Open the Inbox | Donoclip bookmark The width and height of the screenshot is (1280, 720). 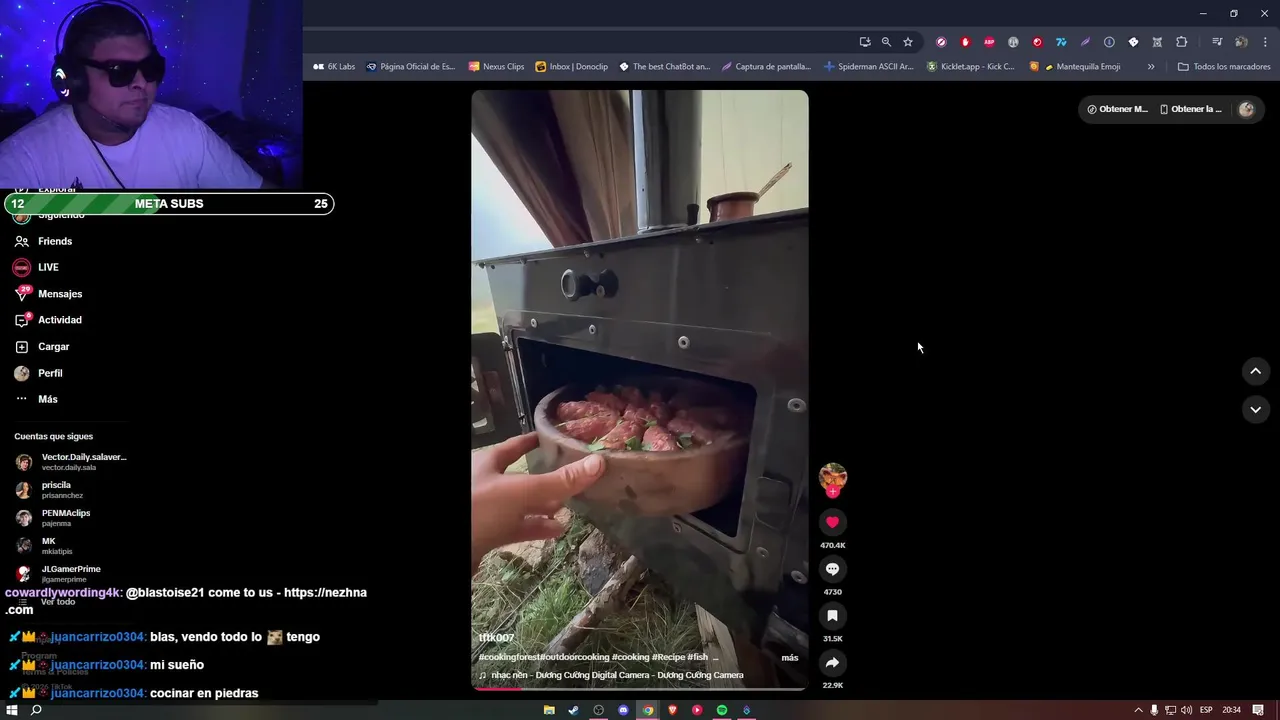click(x=571, y=67)
